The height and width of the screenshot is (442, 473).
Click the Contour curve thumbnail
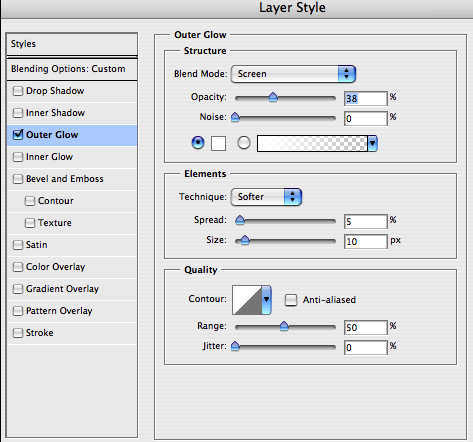247,300
